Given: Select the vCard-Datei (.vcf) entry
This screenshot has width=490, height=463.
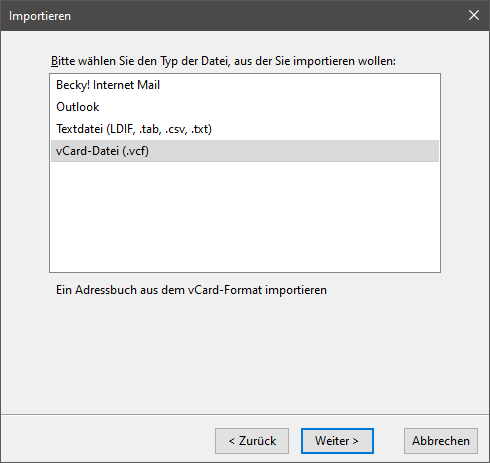Looking at the screenshot, I should (x=245, y=151).
